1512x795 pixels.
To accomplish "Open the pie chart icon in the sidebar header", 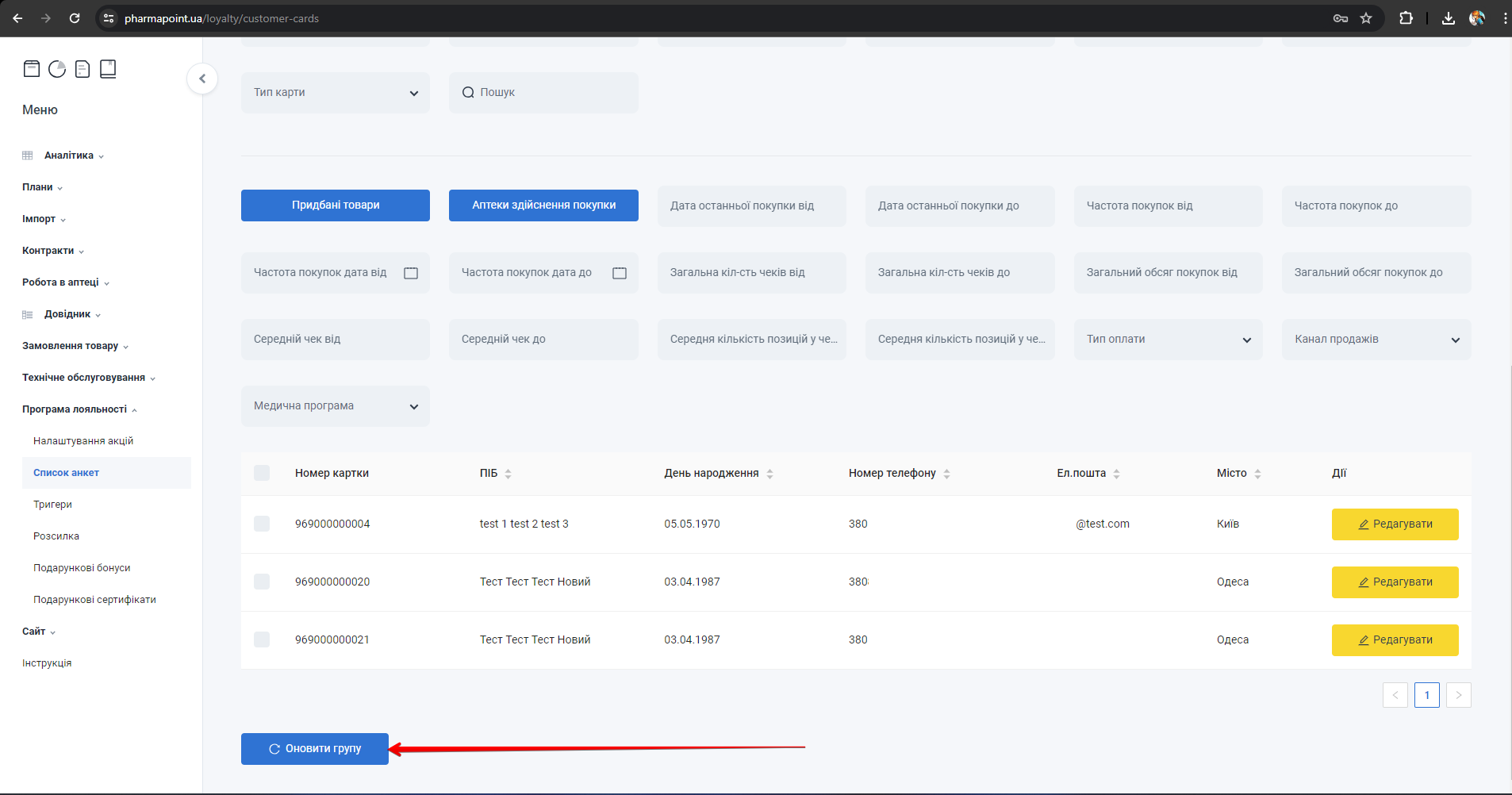I will [x=57, y=69].
